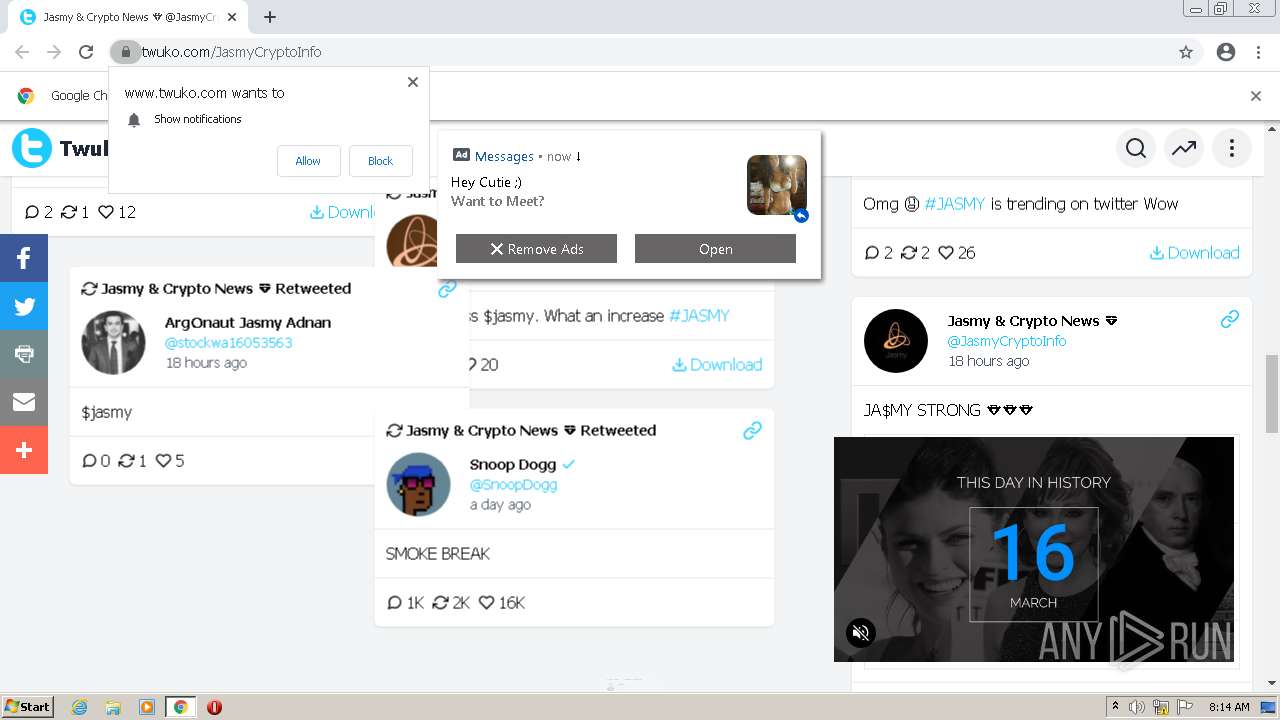Open Chrome three-dot menu

(x=1258, y=52)
